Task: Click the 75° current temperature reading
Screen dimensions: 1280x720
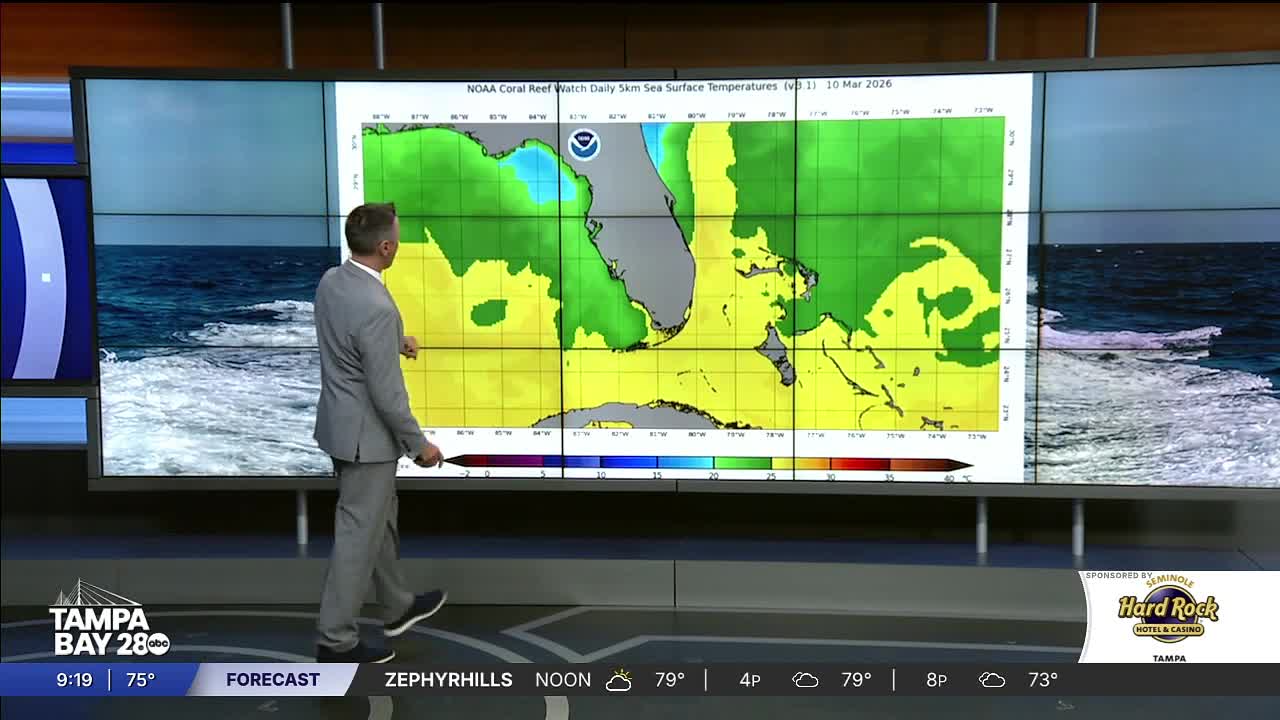Action: coord(140,680)
